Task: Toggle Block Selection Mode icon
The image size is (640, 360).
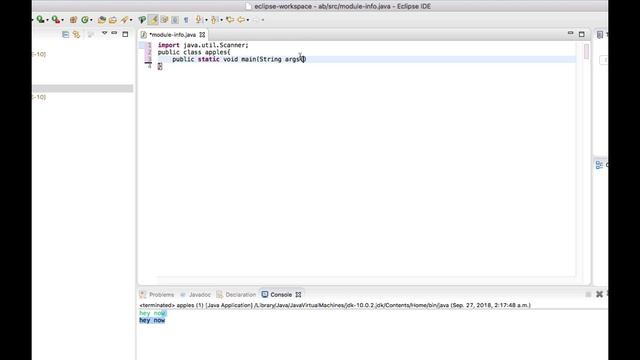Action: tap(175, 20)
